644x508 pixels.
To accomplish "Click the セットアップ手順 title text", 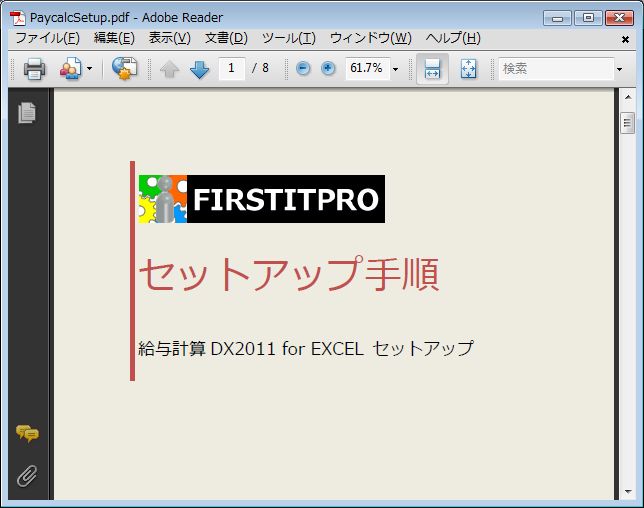I will point(289,274).
